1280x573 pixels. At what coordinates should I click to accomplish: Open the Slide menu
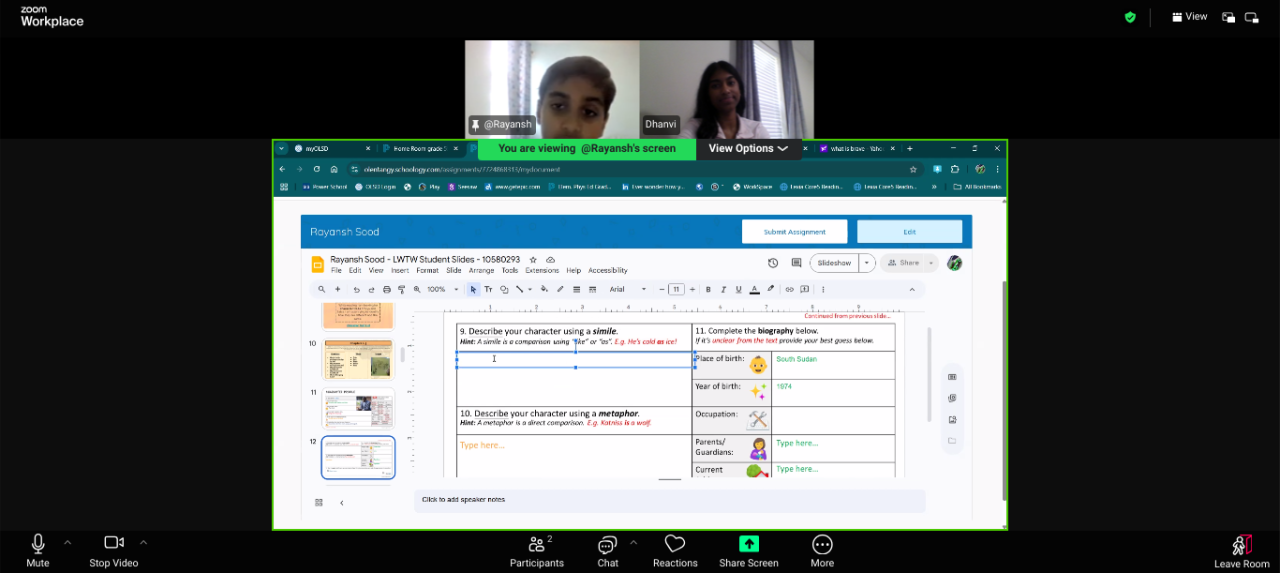(x=454, y=270)
